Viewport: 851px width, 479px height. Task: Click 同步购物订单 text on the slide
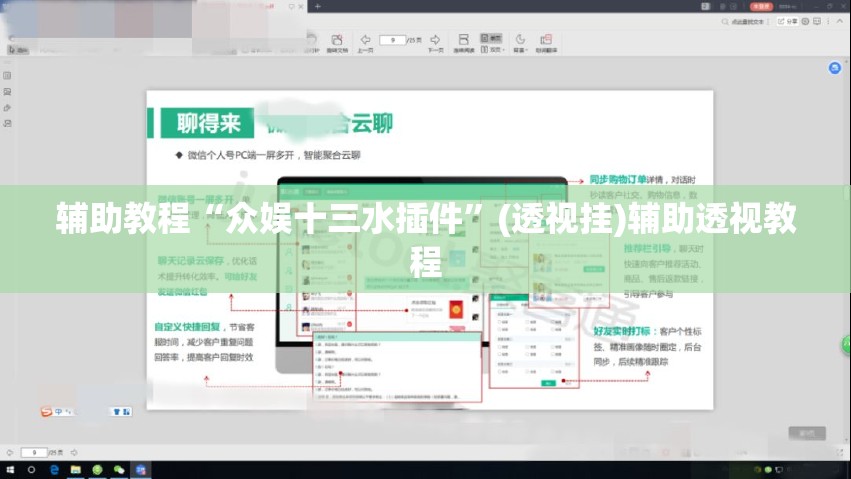pos(618,180)
